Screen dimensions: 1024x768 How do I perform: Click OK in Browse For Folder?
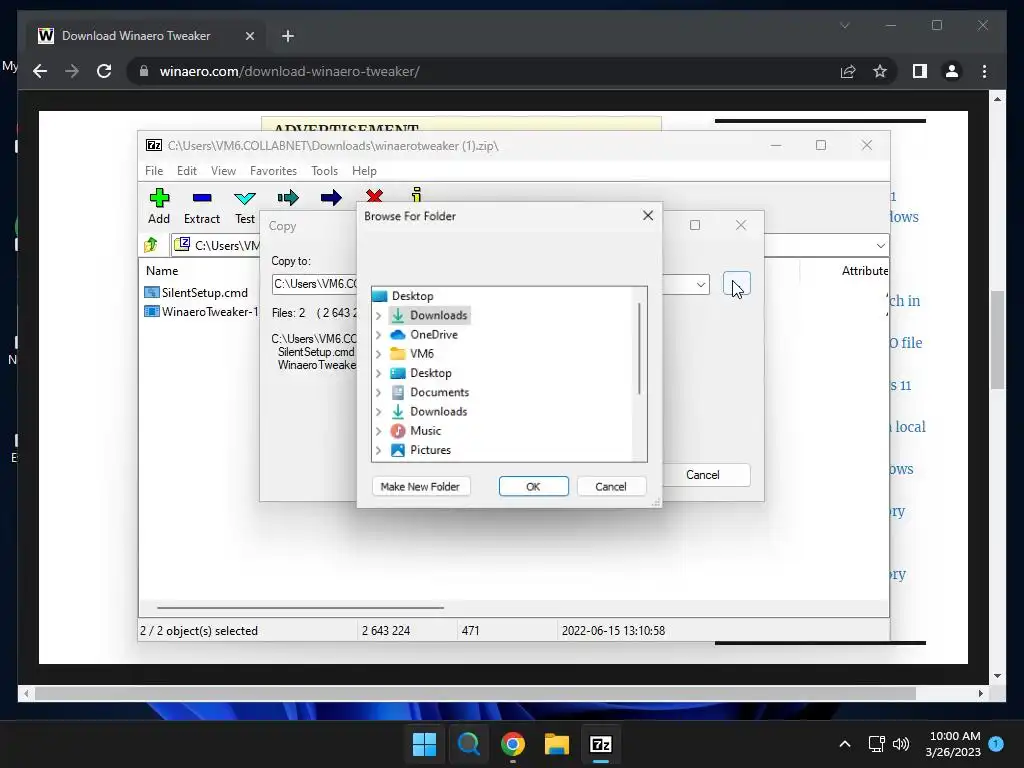[x=534, y=487]
